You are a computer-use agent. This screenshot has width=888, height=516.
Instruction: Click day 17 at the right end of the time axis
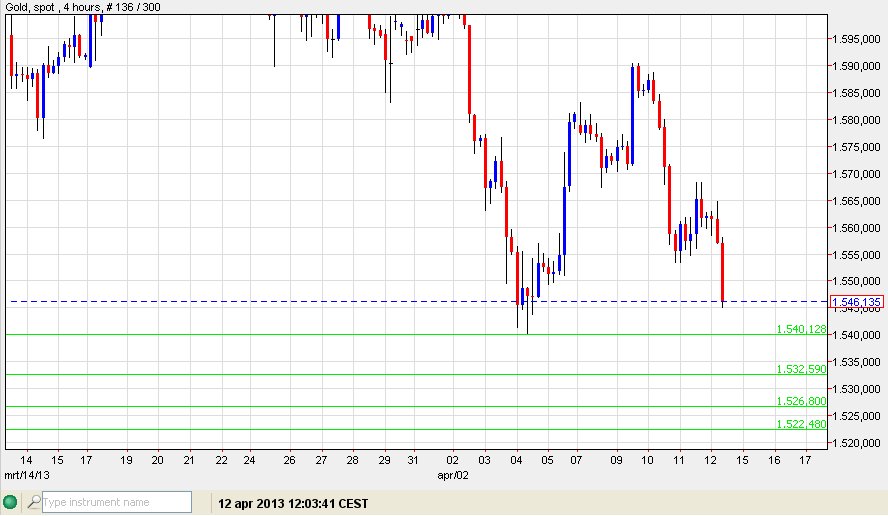tap(806, 460)
